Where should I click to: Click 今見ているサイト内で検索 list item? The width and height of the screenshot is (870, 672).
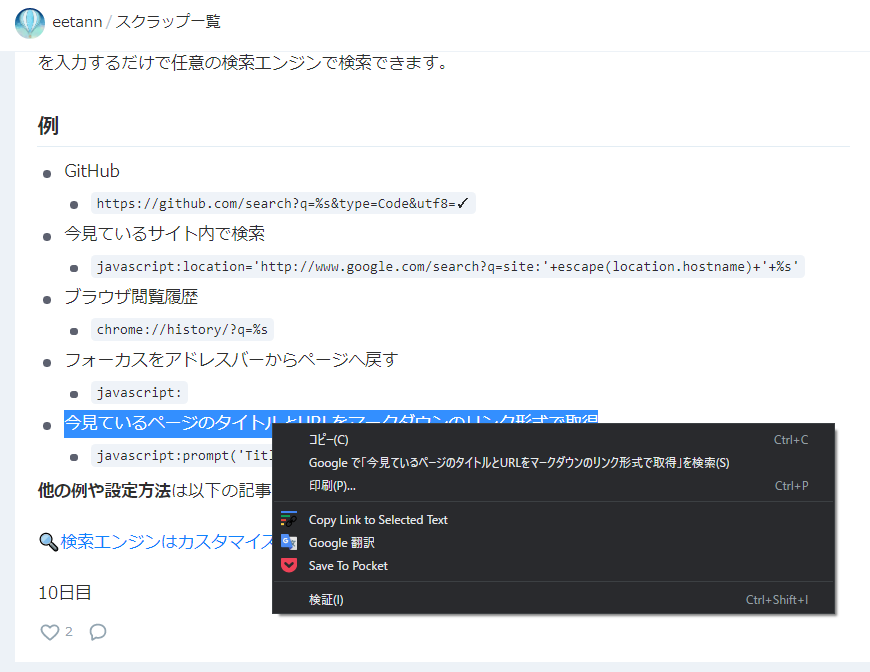click(x=164, y=234)
